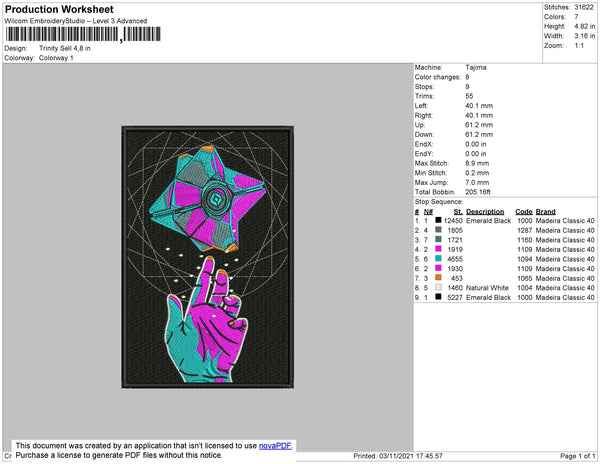Click the 'Emerald Black' description in stop 1
Viewport: 600px width, 464px height.
[x=488, y=221]
